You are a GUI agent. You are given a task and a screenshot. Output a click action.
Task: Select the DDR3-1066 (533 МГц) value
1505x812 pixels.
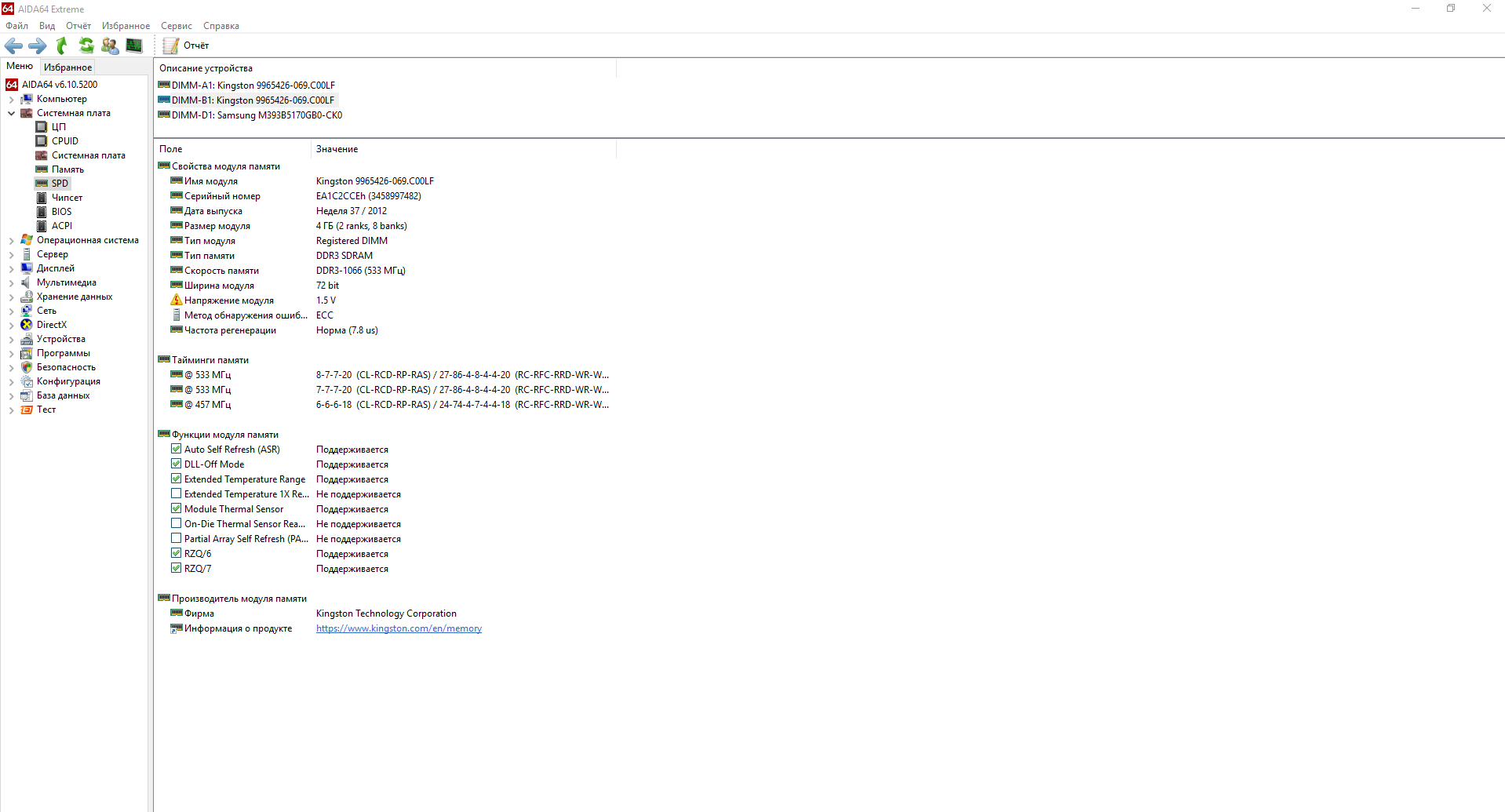point(361,271)
